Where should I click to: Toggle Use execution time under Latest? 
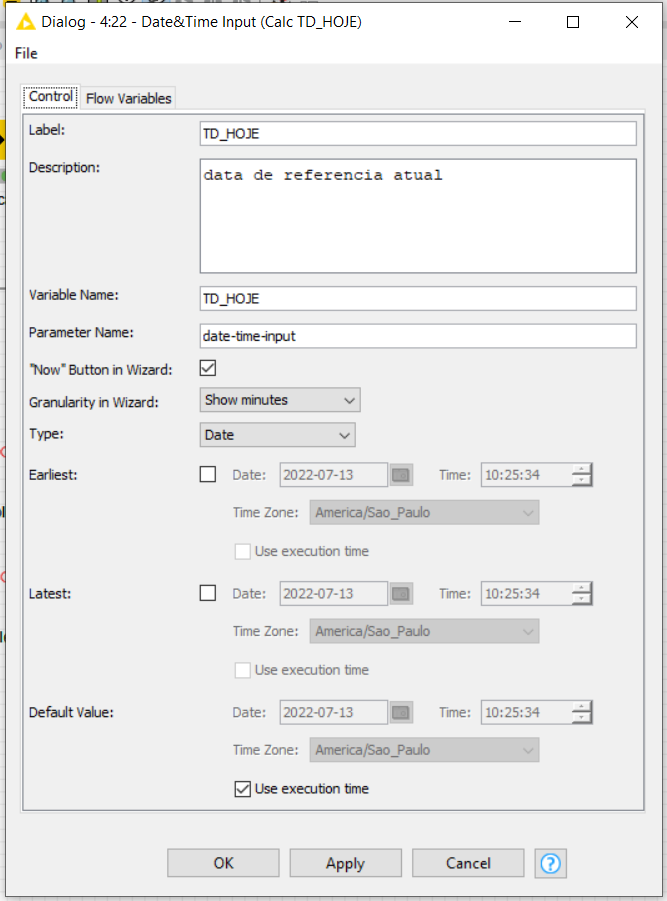(x=242, y=670)
